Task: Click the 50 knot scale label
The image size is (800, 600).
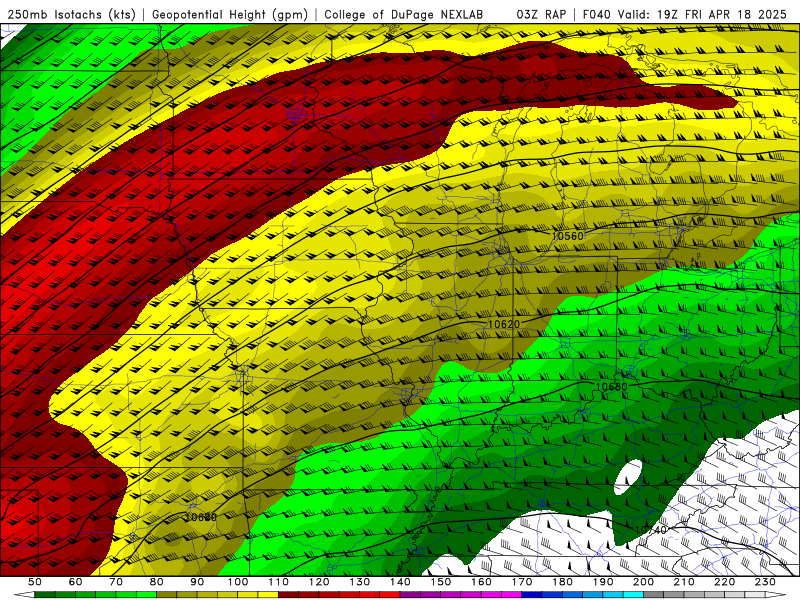Action: click(x=34, y=582)
